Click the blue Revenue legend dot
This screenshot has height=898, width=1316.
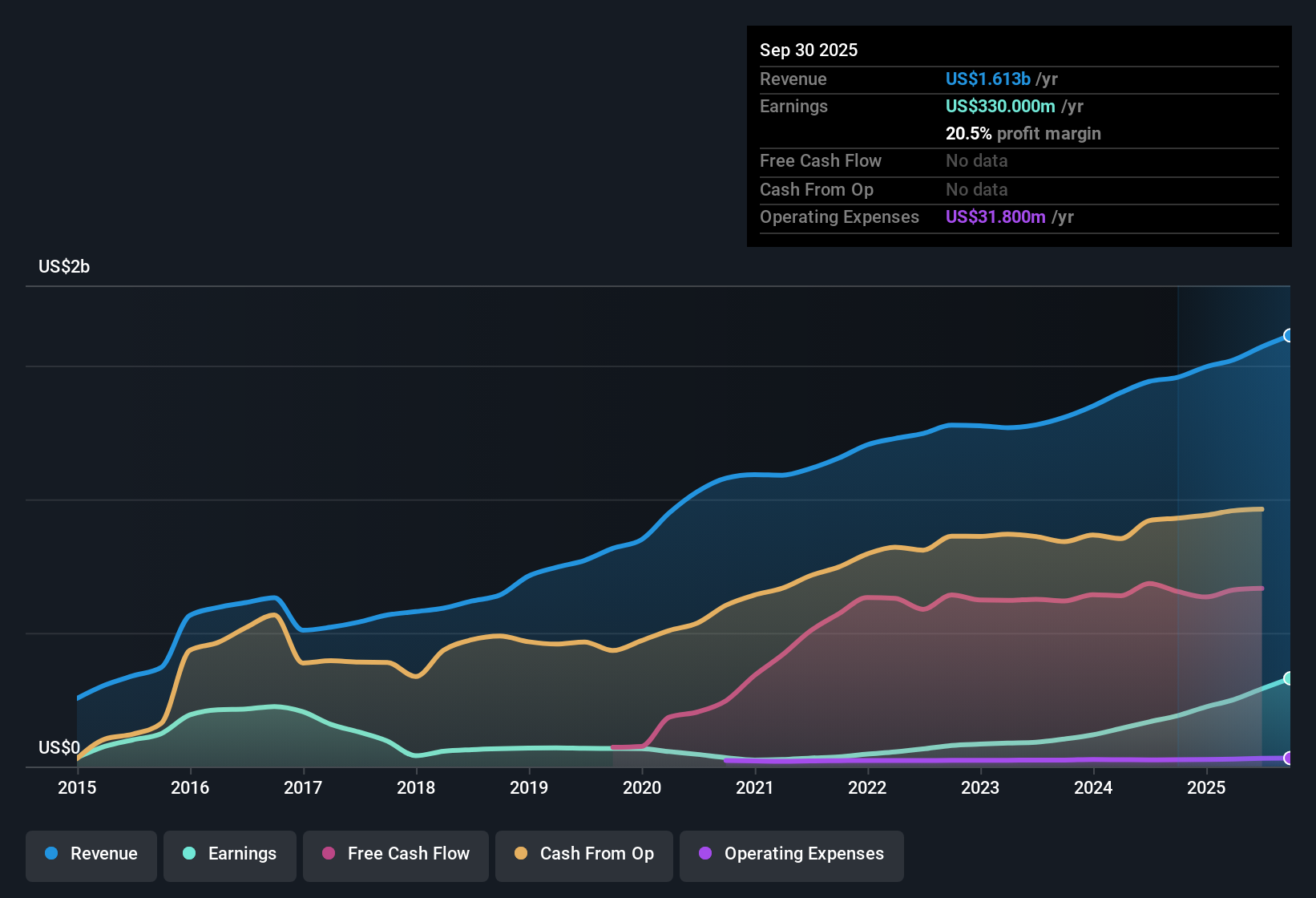[50, 854]
